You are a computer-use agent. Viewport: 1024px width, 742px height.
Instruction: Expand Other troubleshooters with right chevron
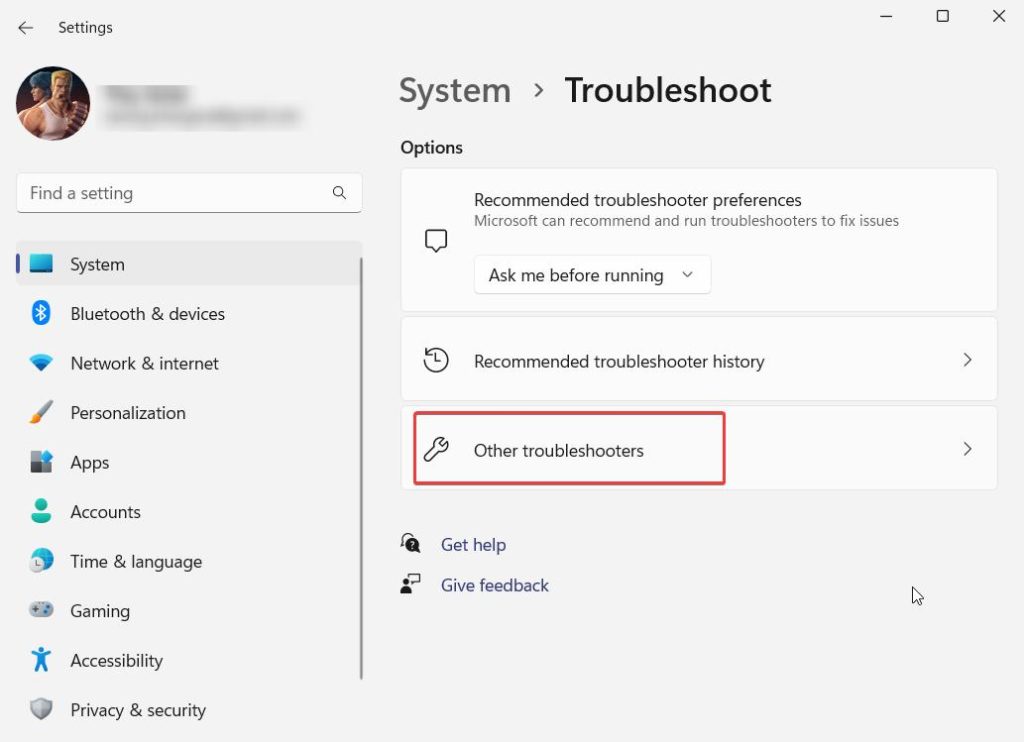967,449
